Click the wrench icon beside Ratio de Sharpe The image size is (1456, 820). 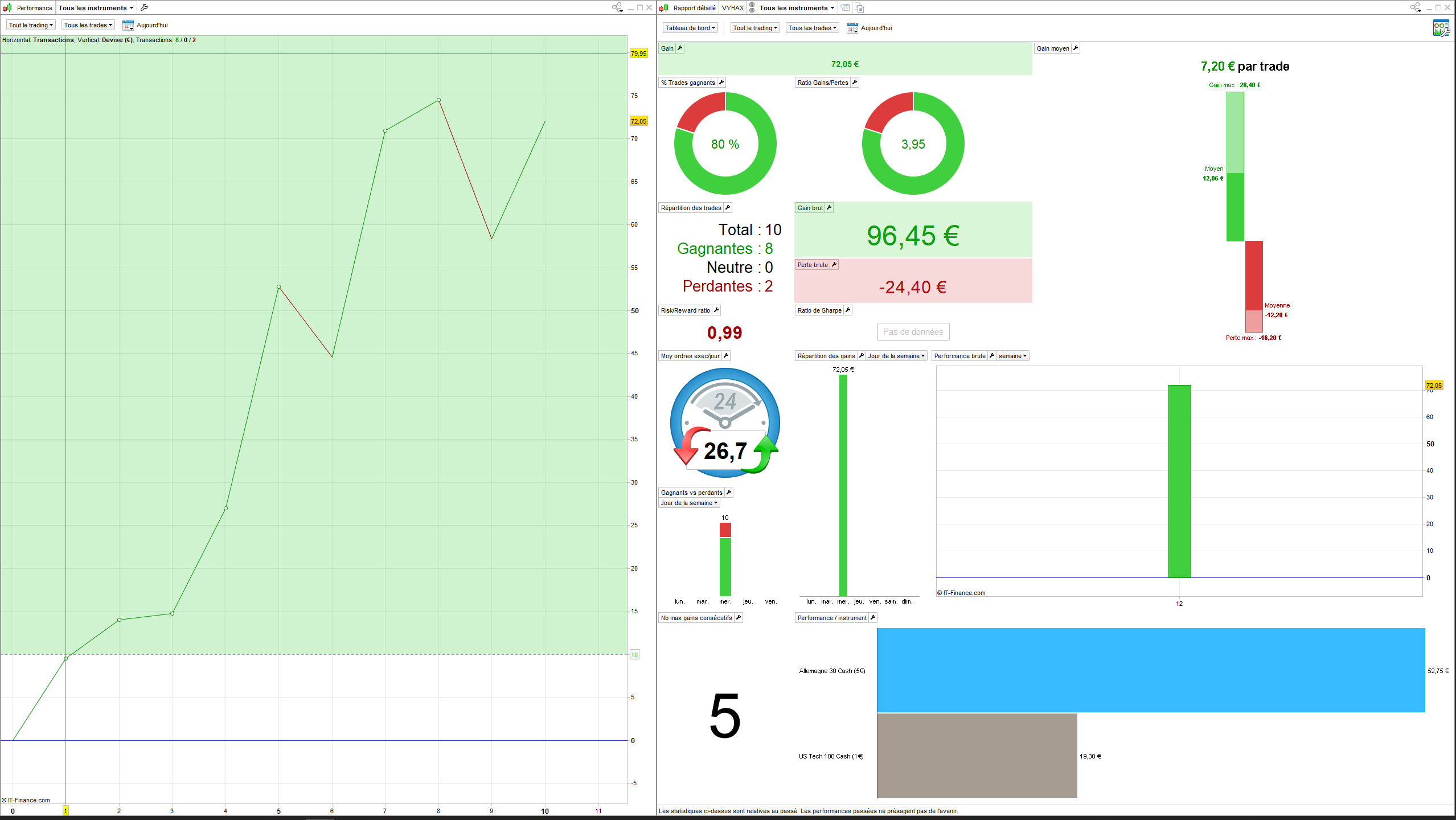pos(848,310)
